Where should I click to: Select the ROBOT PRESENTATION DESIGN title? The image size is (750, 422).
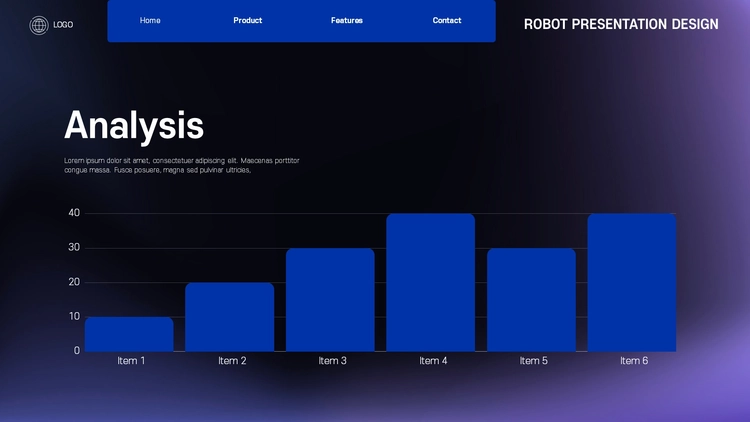(621, 24)
